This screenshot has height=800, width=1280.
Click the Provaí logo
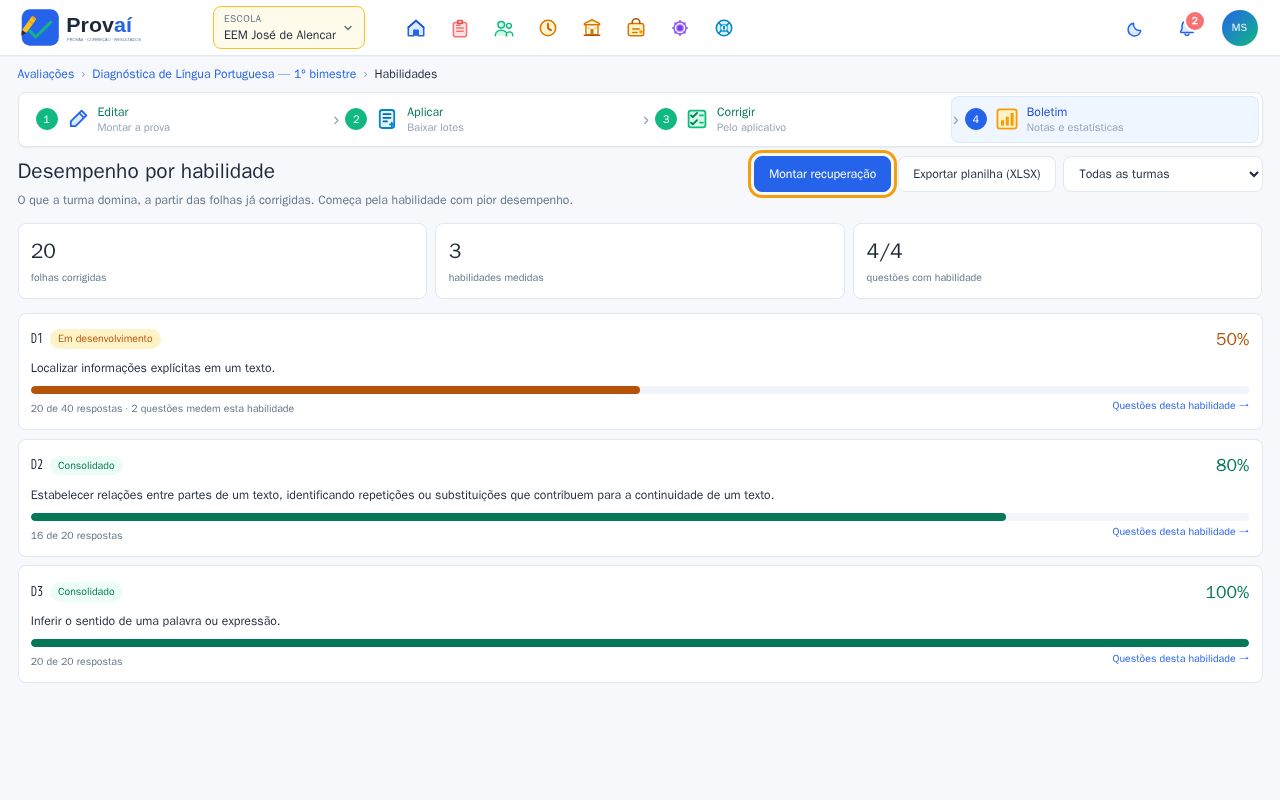click(x=81, y=28)
